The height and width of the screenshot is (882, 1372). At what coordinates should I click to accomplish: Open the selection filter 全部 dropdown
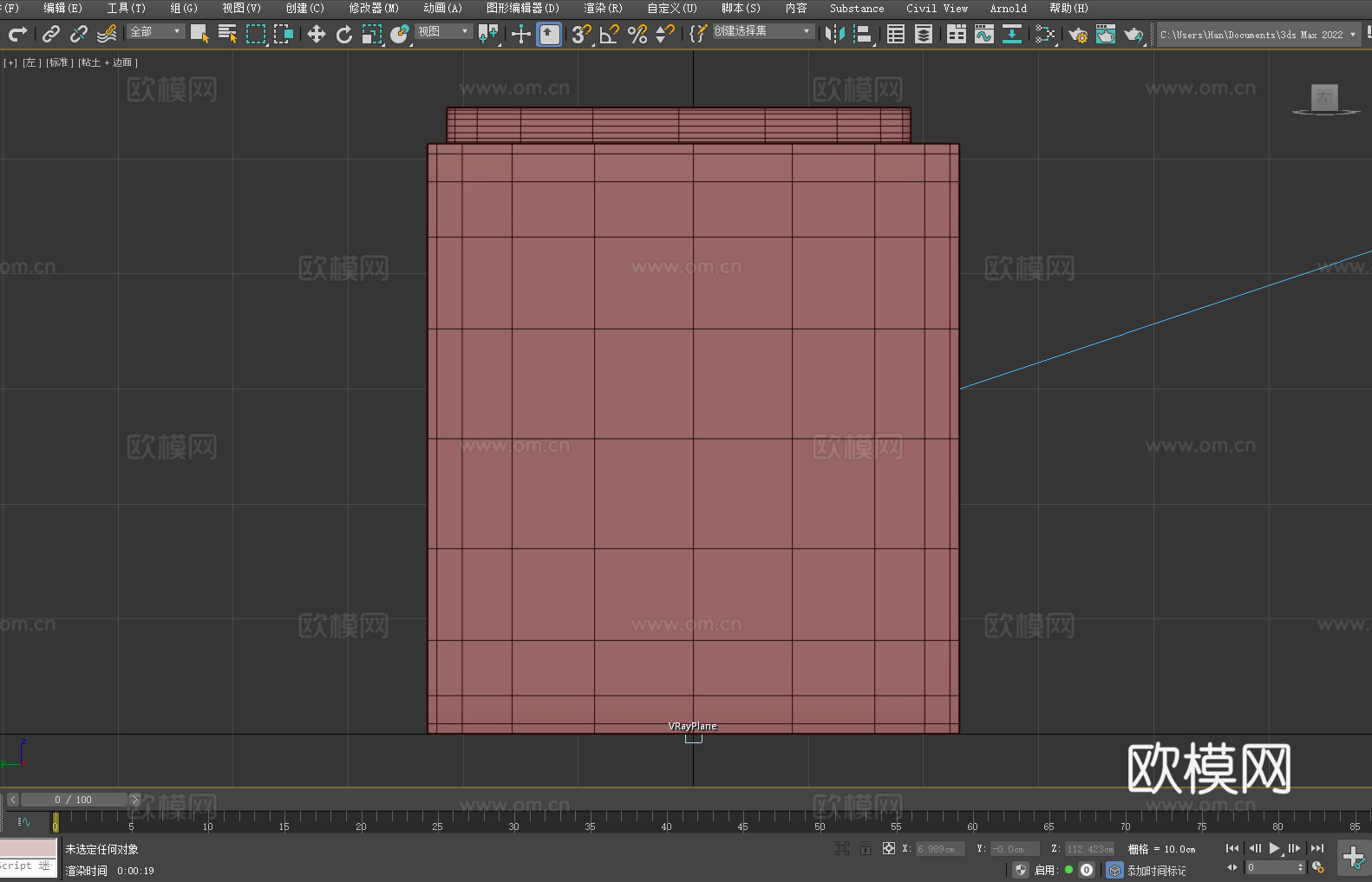(156, 31)
